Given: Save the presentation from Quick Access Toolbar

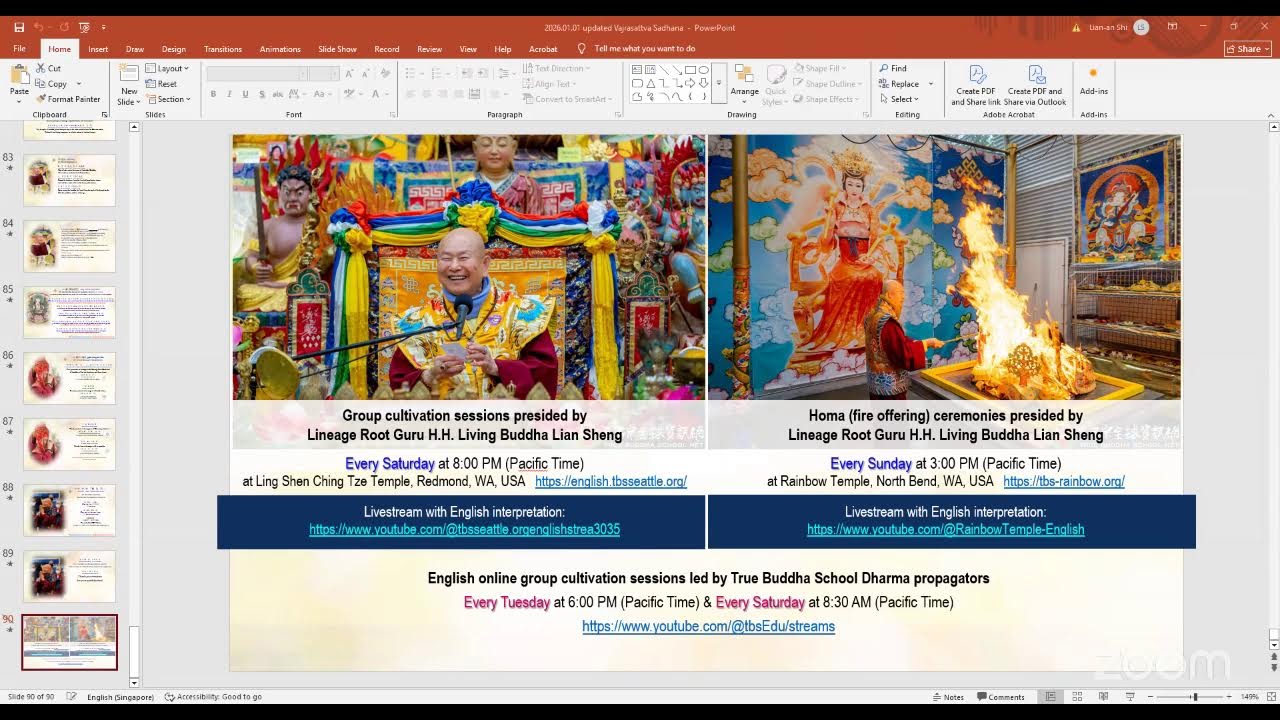Looking at the screenshot, I should [x=19, y=27].
